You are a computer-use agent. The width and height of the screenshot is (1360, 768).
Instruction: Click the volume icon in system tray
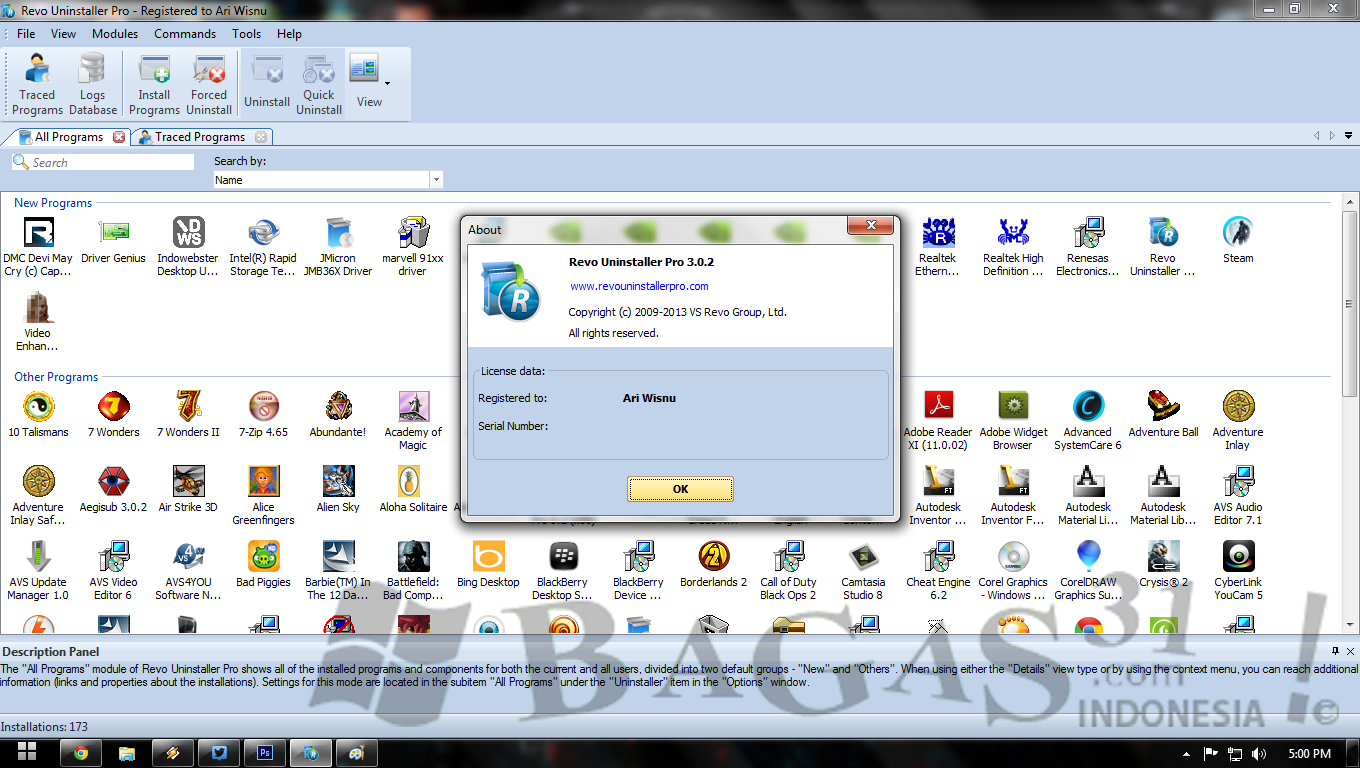pos(1259,754)
